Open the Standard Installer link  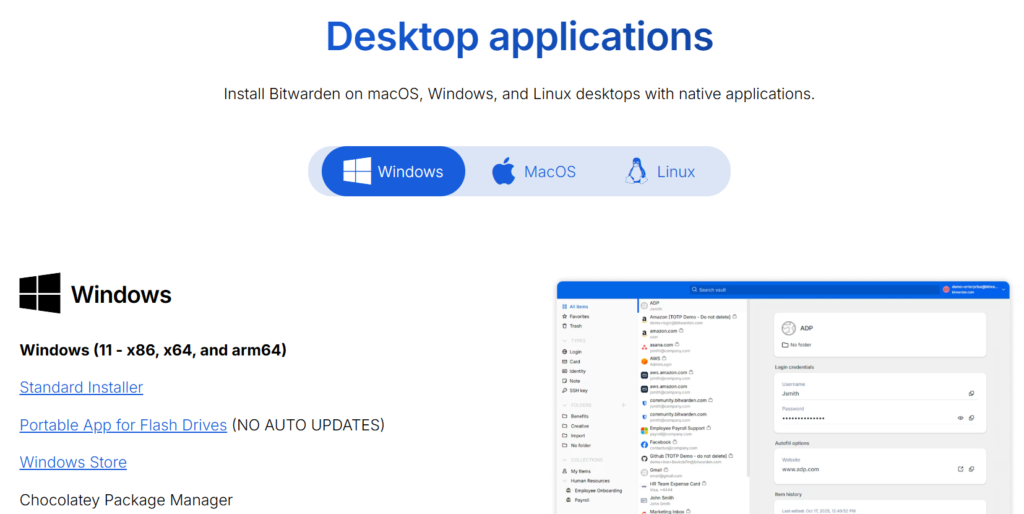point(81,387)
